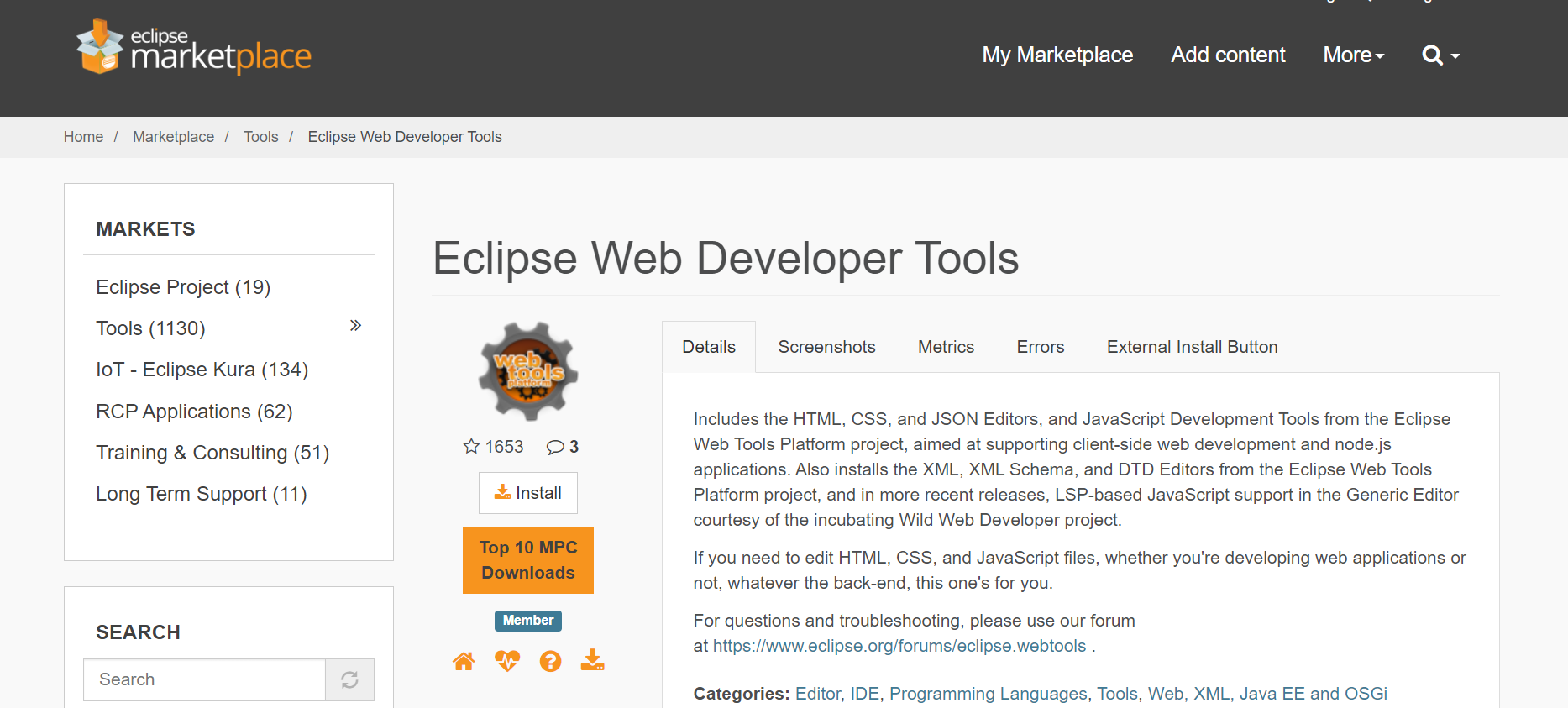Switch to the Screenshots tab

pyautogui.click(x=826, y=347)
